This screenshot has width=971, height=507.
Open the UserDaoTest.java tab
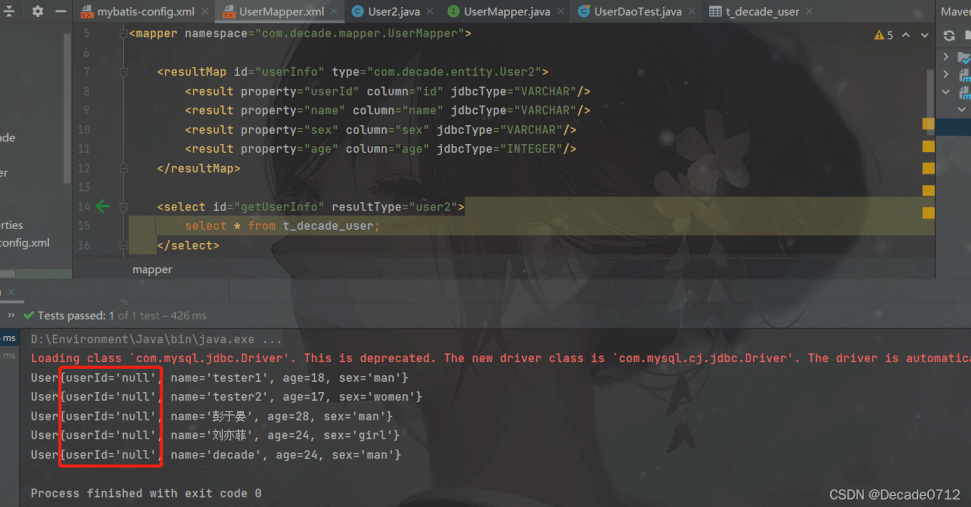point(637,12)
